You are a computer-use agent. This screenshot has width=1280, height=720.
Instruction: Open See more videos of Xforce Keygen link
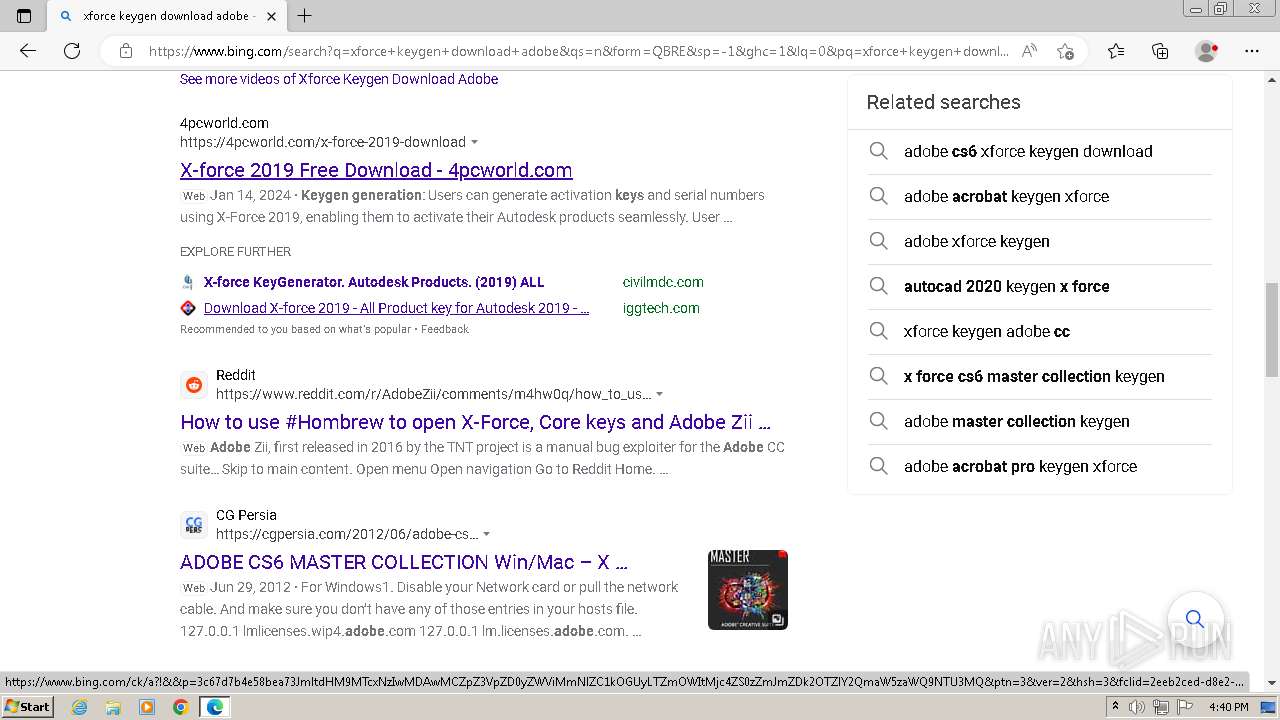click(339, 79)
